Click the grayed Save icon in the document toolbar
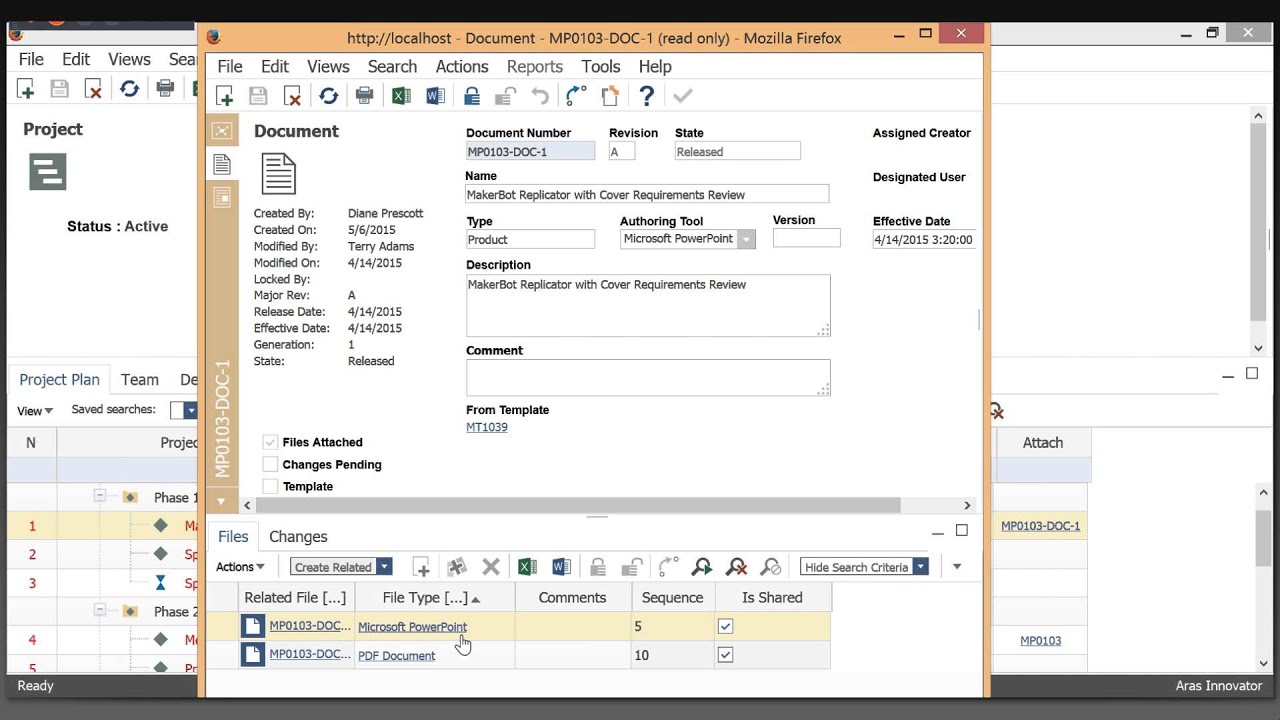 click(258, 96)
